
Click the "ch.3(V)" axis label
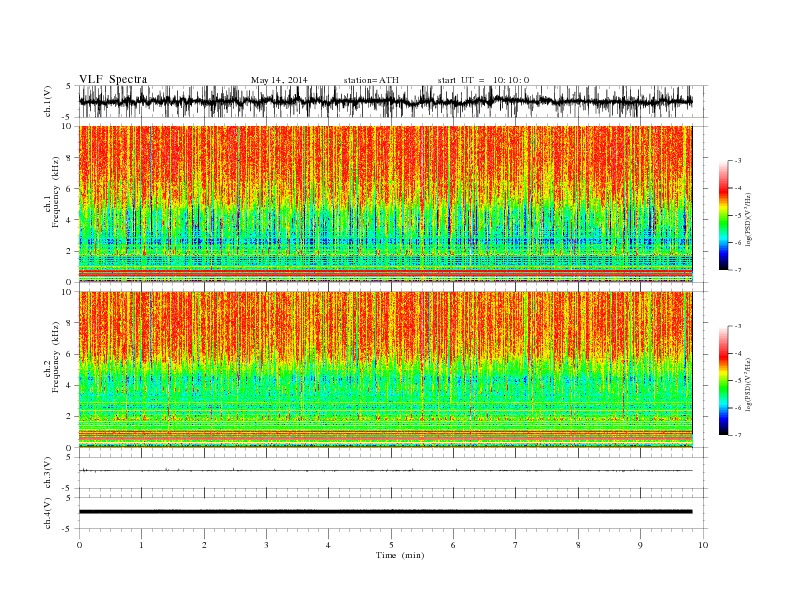click(x=48, y=473)
